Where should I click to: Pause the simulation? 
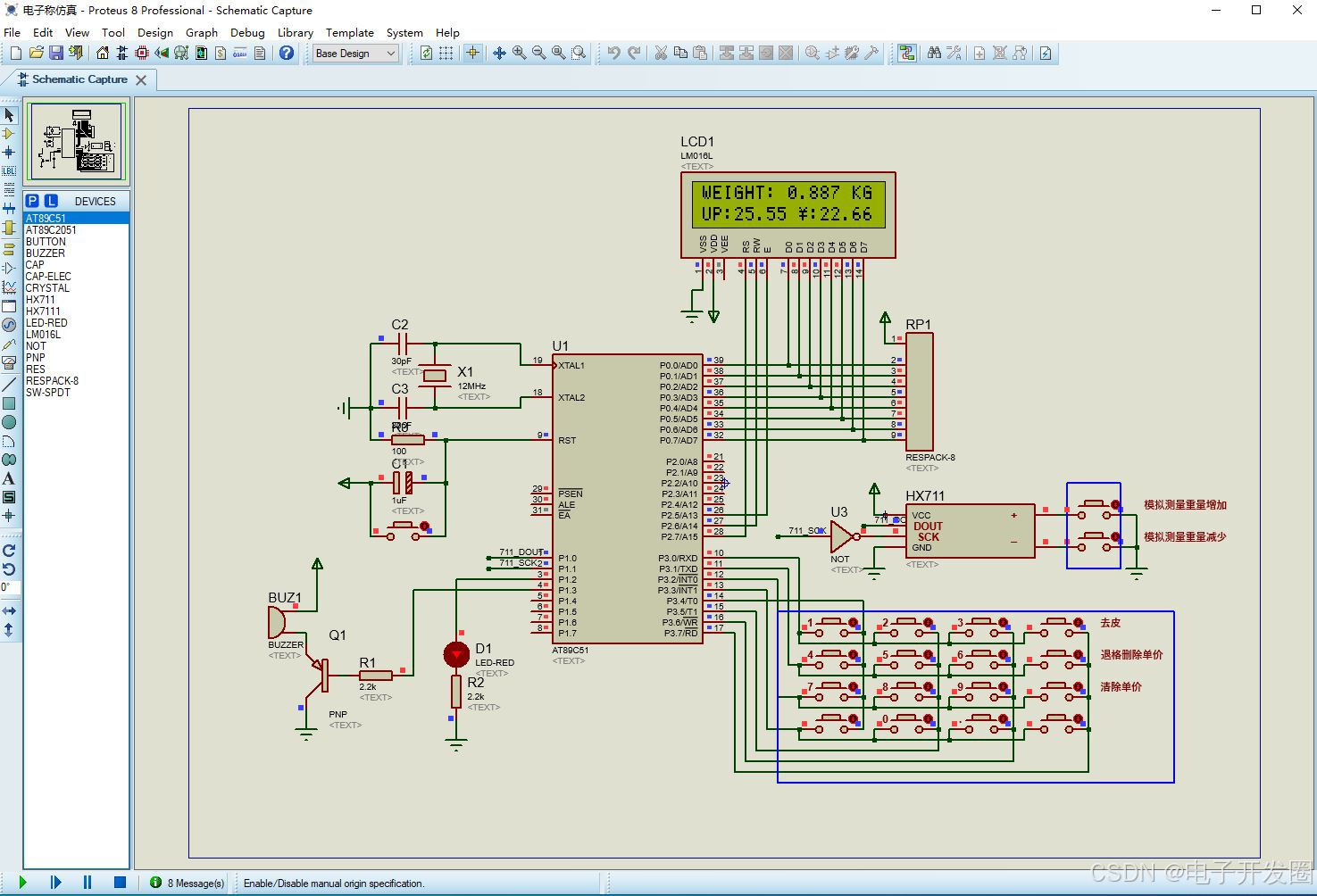tap(87, 883)
